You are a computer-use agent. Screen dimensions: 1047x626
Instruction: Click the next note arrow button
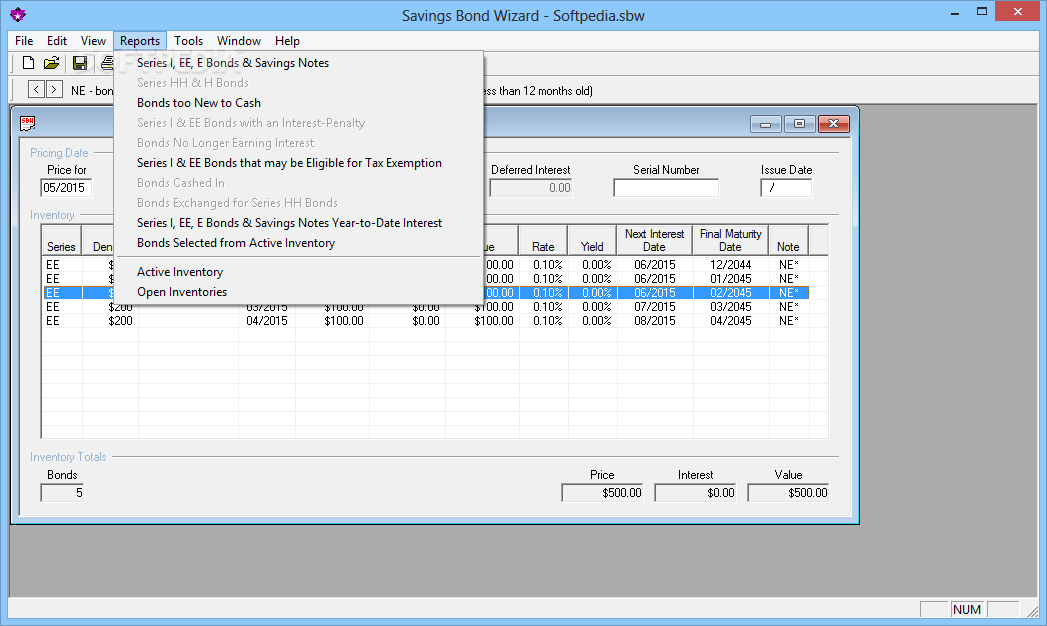[x=54, y=89]
